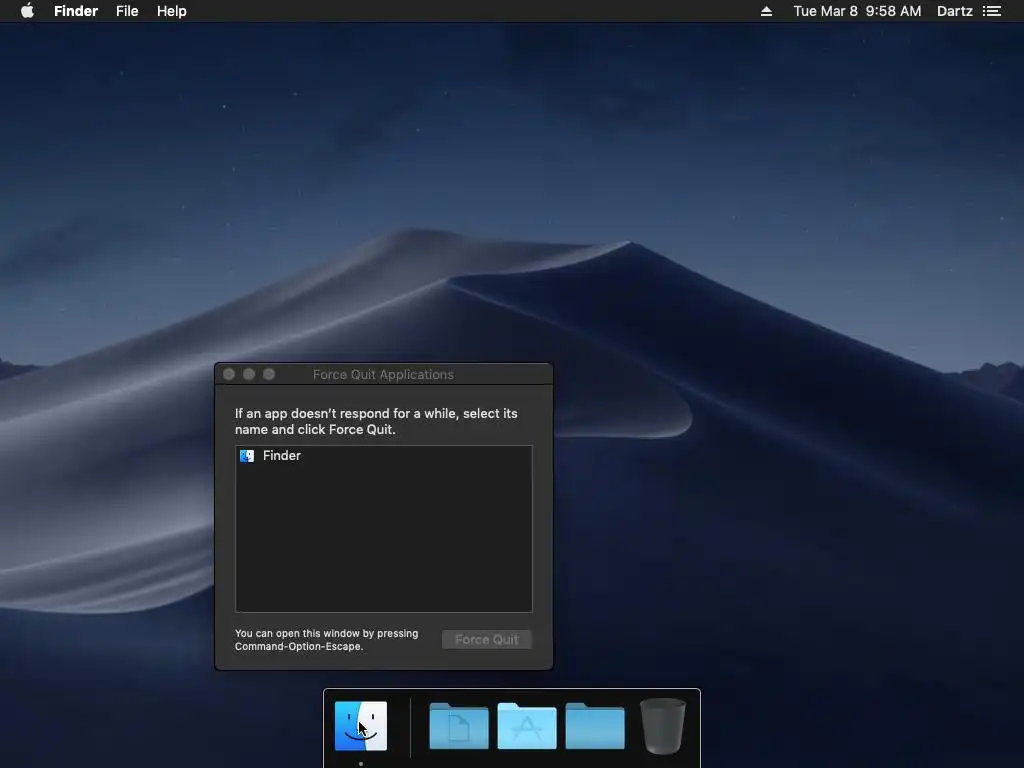The width and height of the screenshot is (1024, 768).
Task: Click the small Finder icon in list row
Action: 247,456
